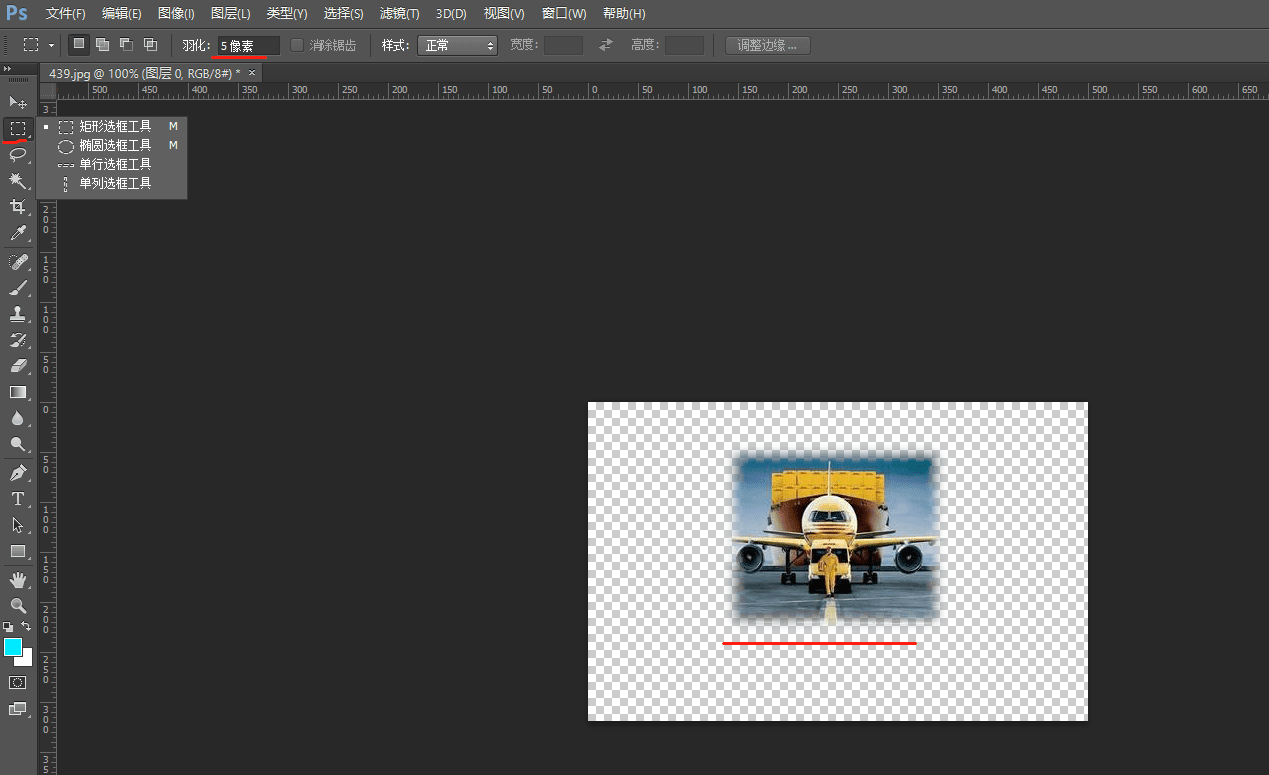Screen dimensions: 1269x775
Task: Click the ruler origin corner box
Action: pos(48,90)
